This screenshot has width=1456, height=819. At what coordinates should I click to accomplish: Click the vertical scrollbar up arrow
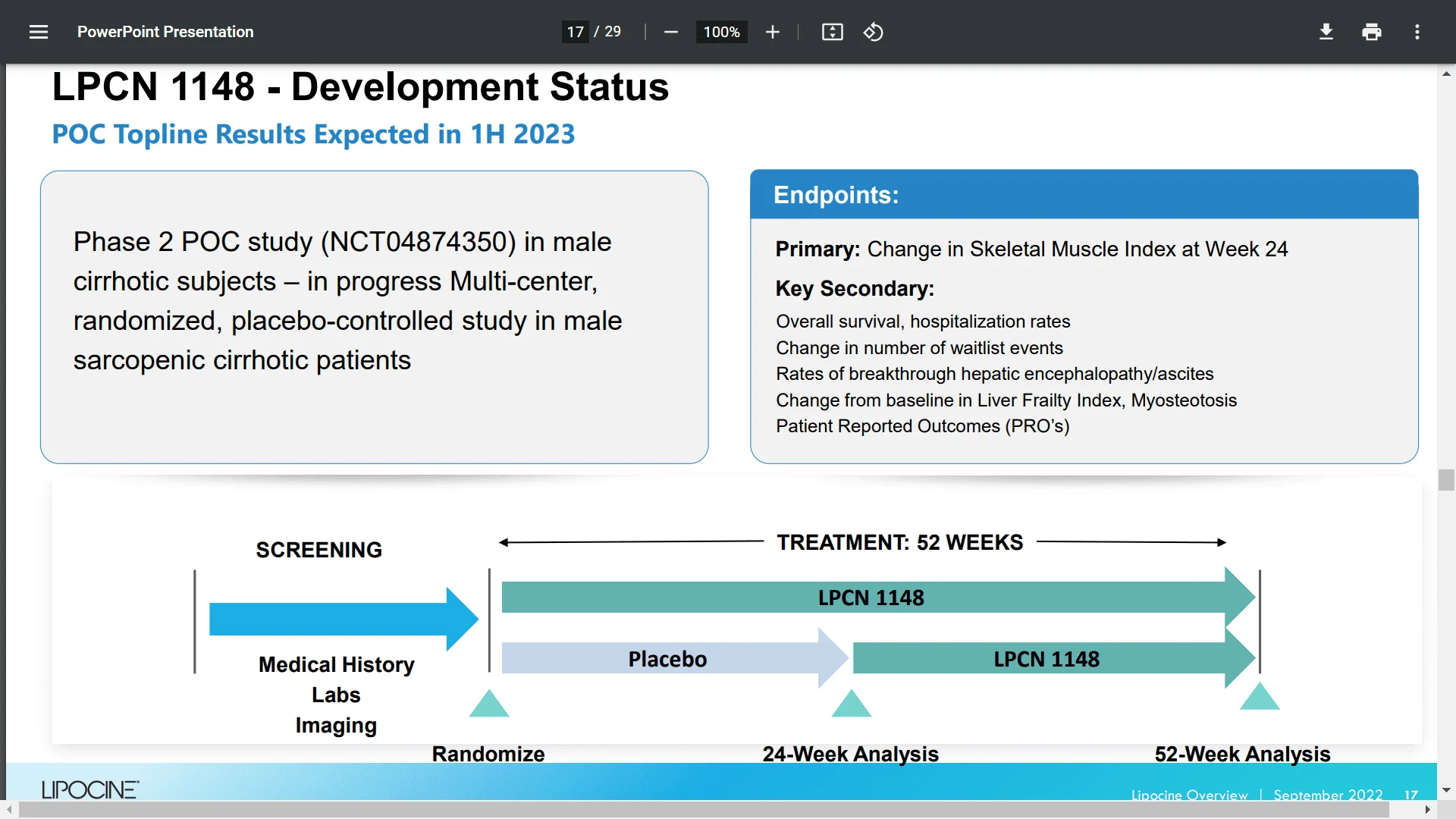click(x=1446, y=74)
